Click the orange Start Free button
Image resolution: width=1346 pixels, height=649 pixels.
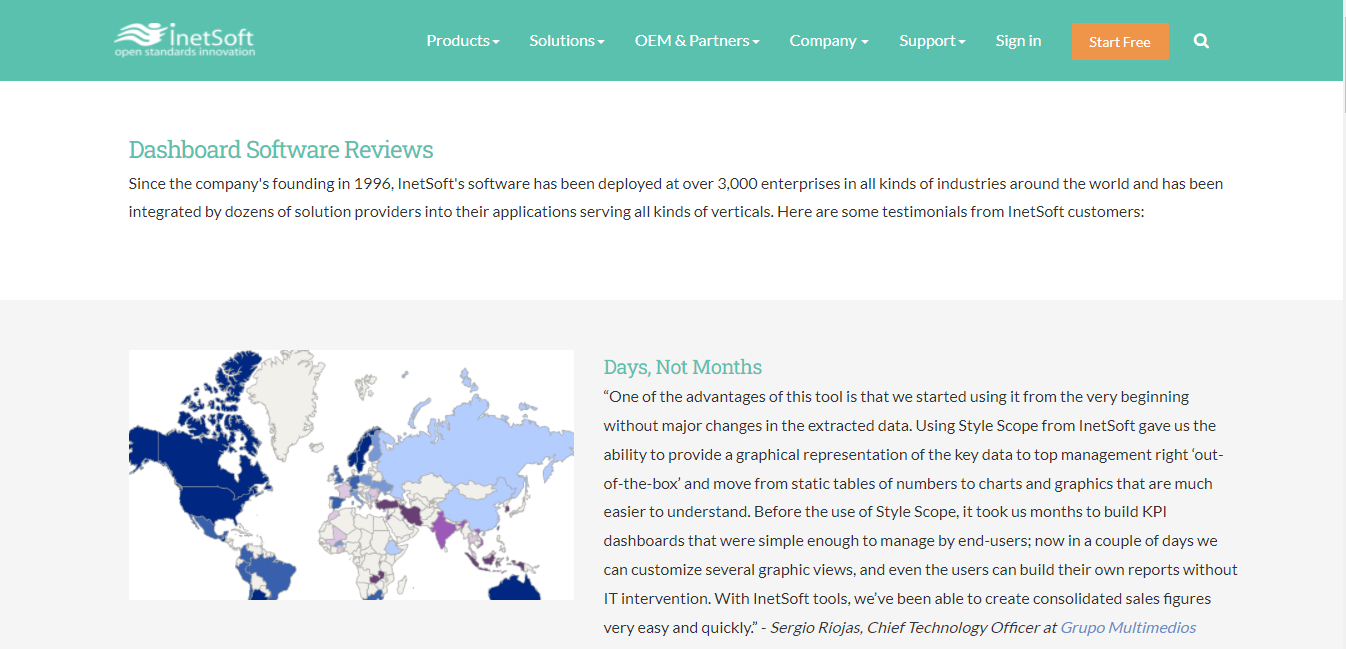1120,42
